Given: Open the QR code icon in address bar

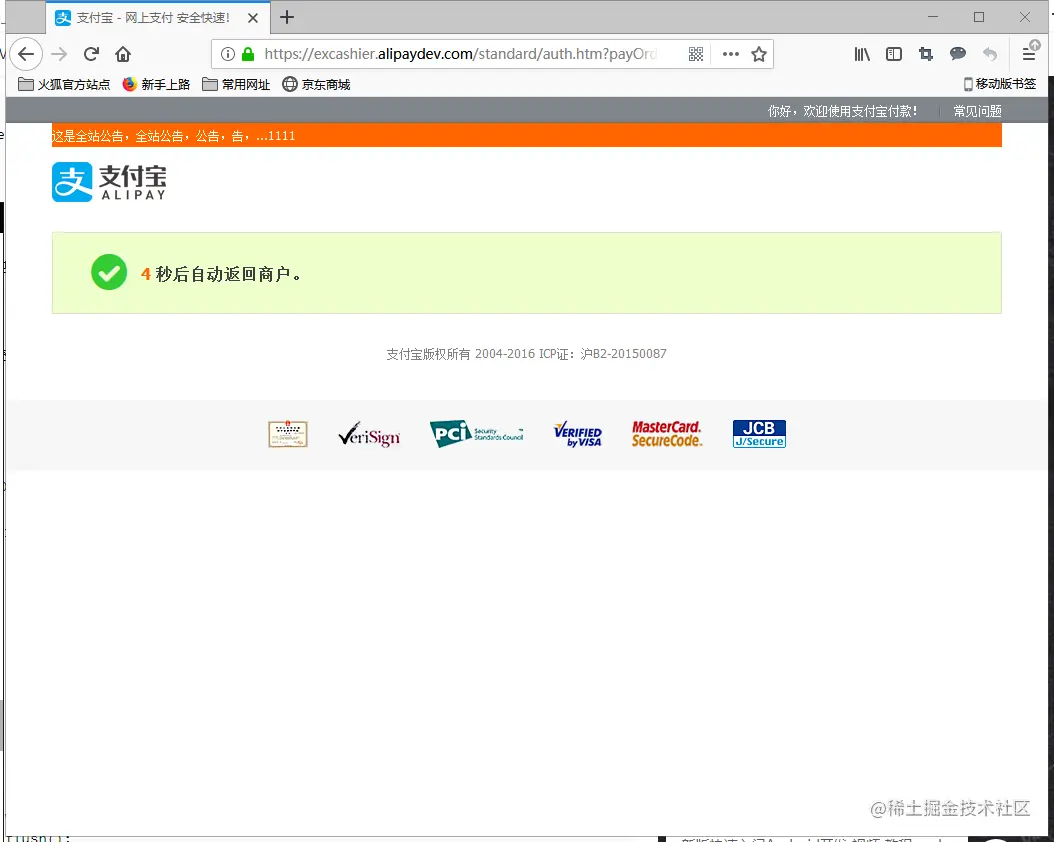Looking at the screenshot, I should click(696, 54).
